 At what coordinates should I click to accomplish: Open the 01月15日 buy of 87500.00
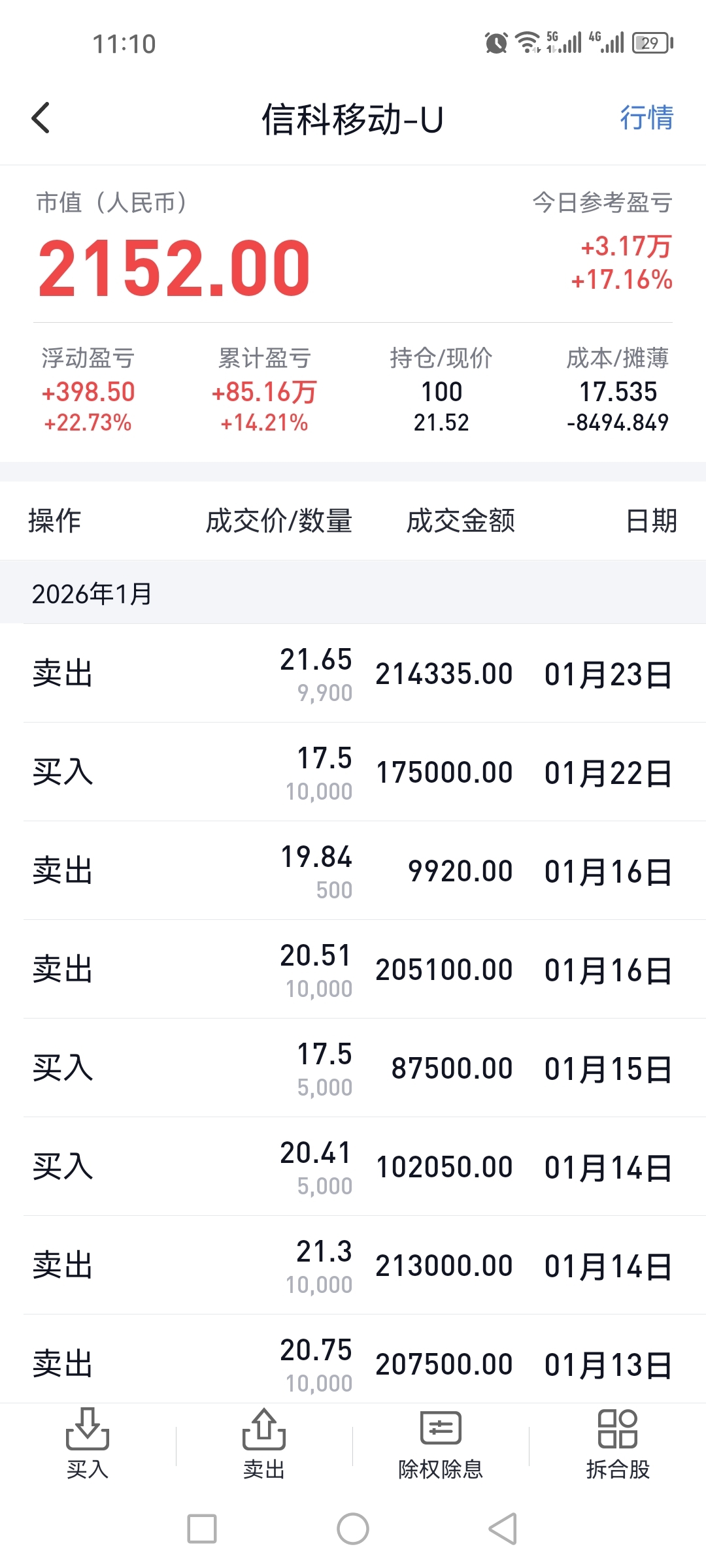(x=353, y=1068)
